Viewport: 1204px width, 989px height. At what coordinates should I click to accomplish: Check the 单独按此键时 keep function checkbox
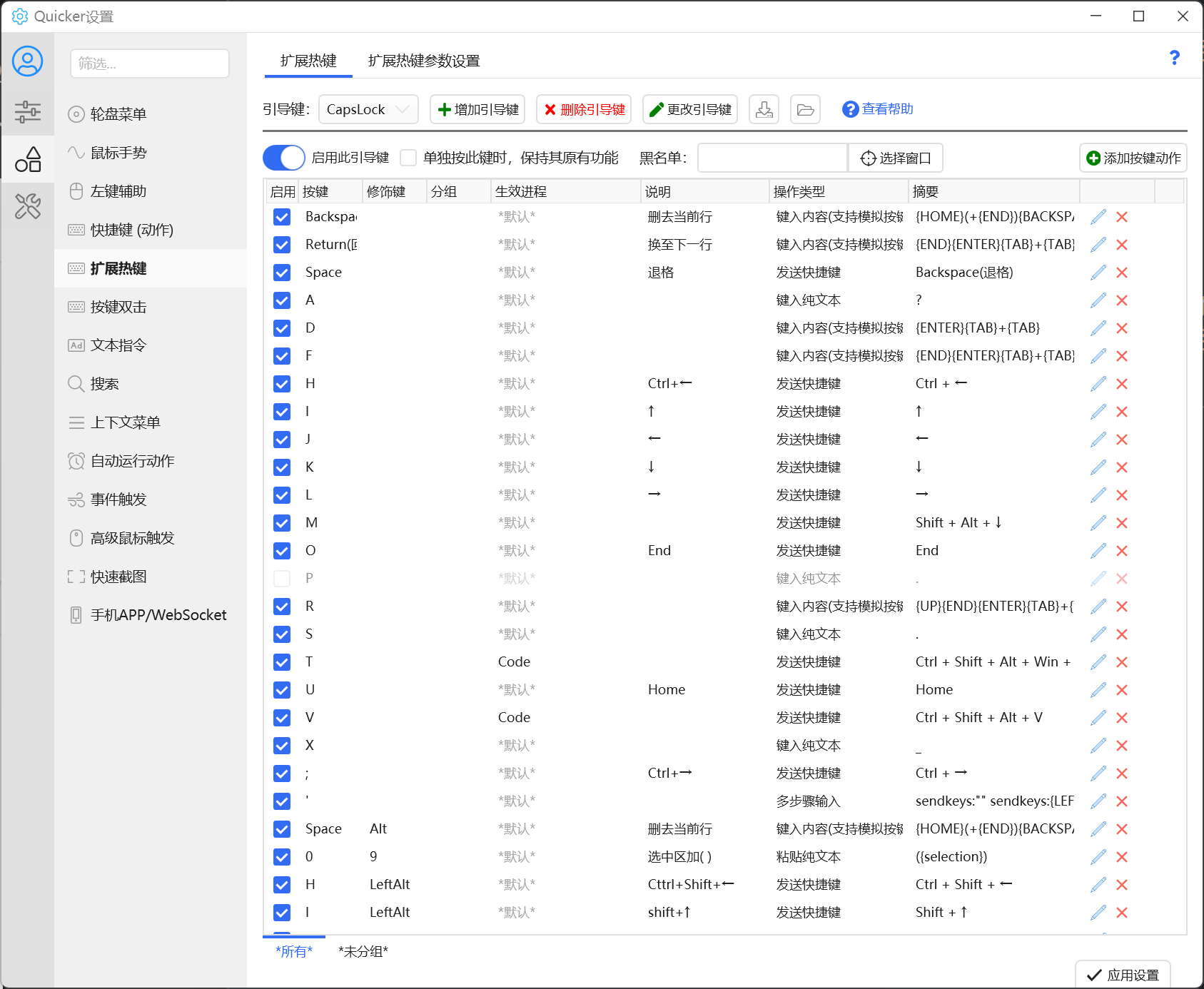pos(408,158)
